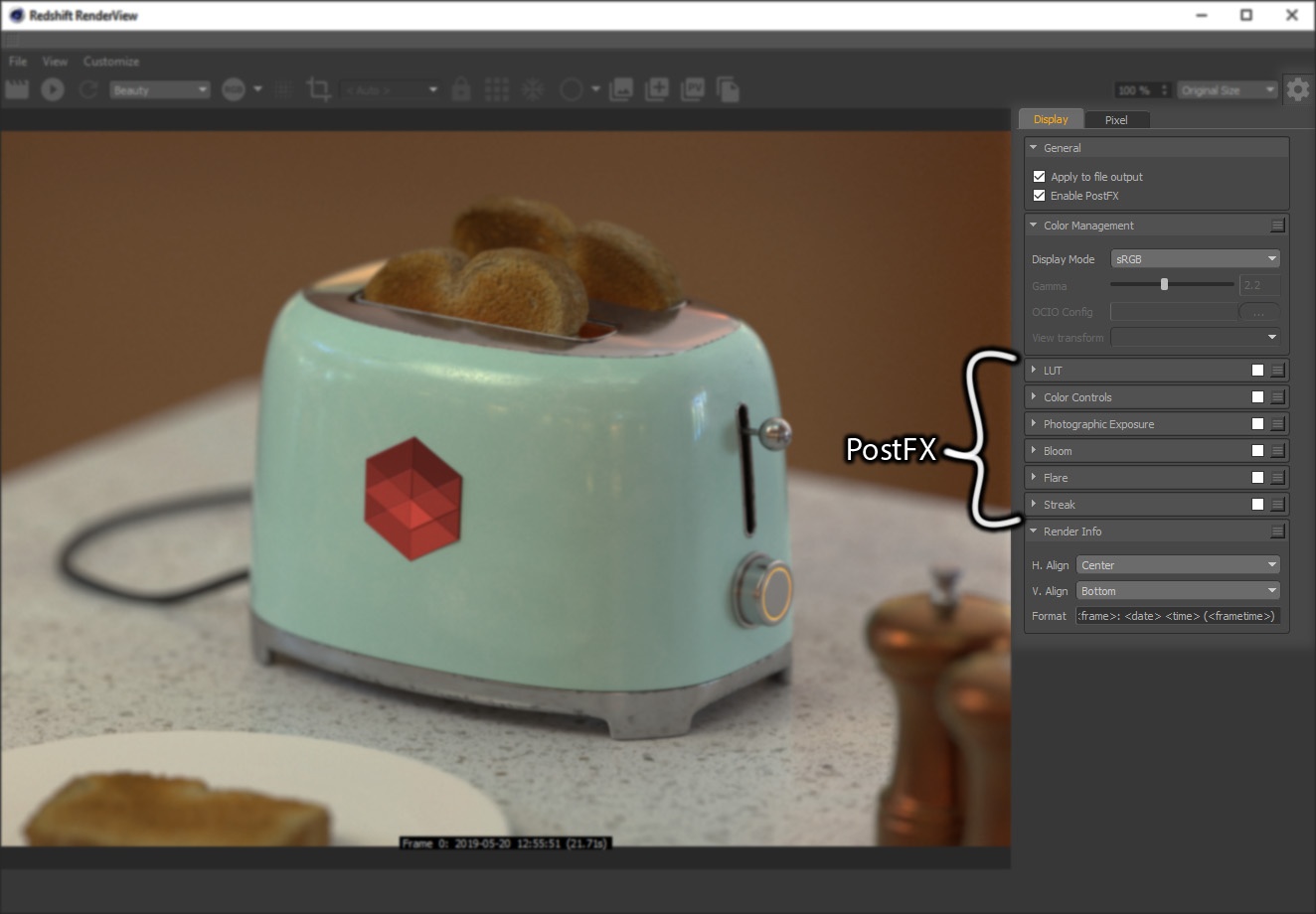Open the View menu
Viewport: 1316px width, 914px height.
[55, 62]
